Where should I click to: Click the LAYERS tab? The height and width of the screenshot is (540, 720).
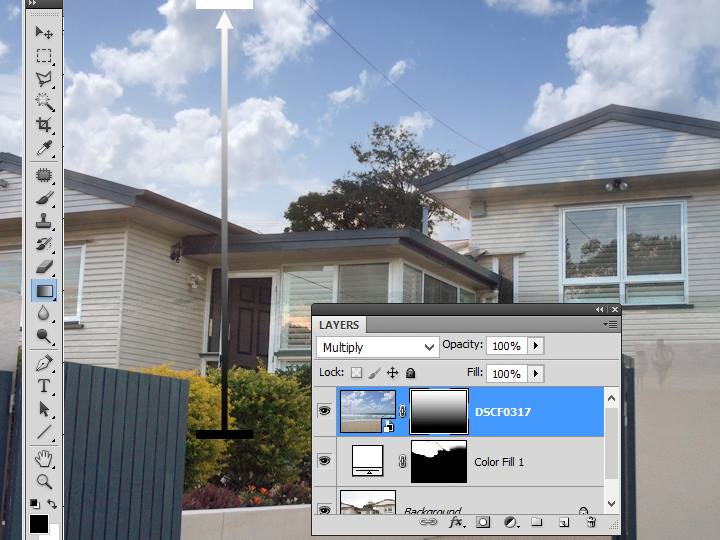339,325
